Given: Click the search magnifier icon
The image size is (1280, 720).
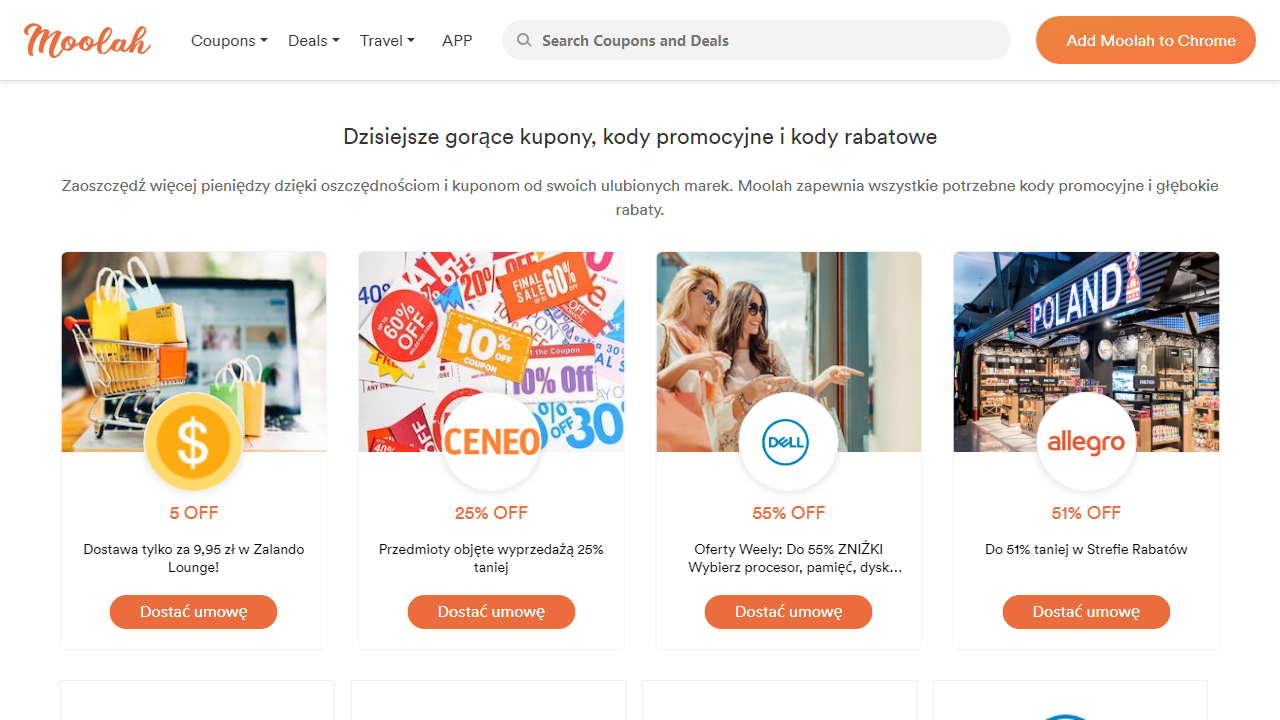Looking at the screenshot, I should point(523,40).
